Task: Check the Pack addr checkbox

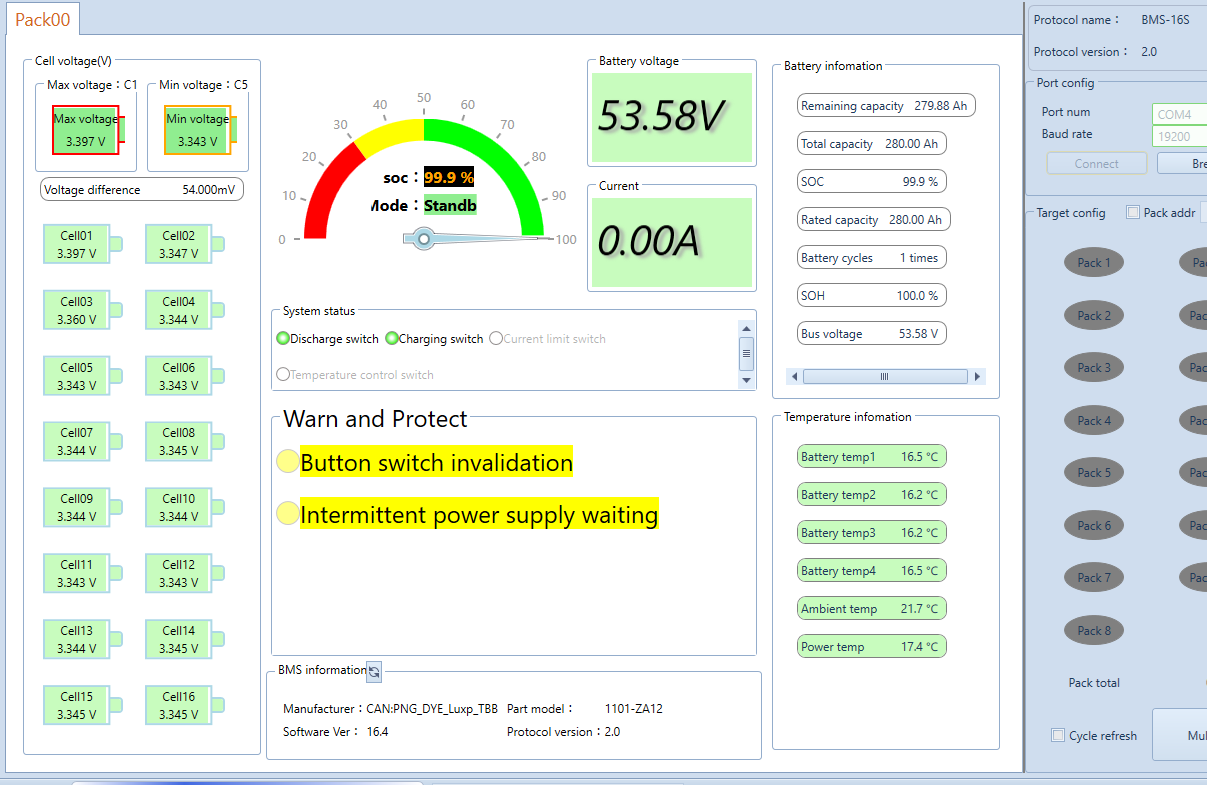Action: [x=1133, y=212]
